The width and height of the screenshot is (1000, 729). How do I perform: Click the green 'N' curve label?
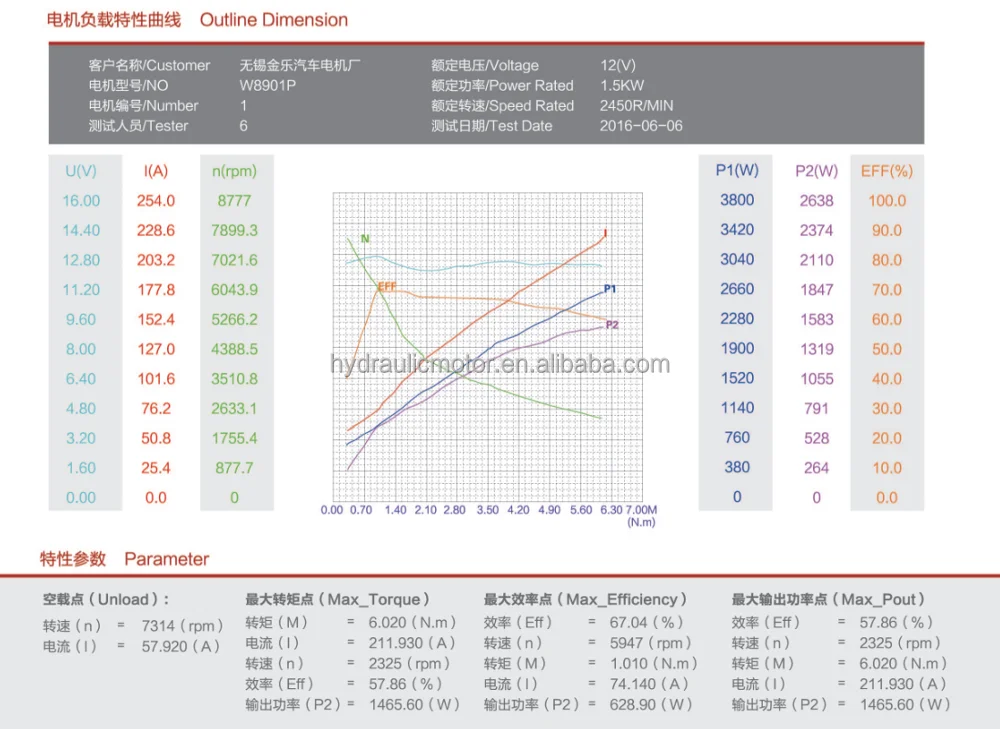(x=365, y=239)
